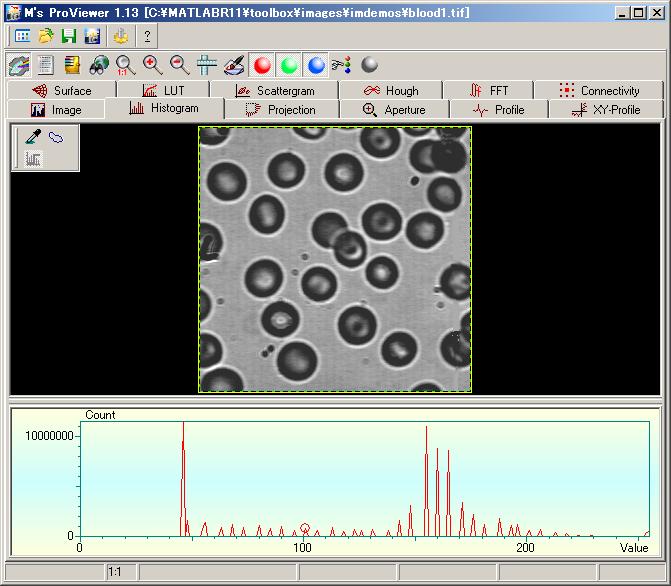This screenshot has height=586, width=671.
Task: Select the Surface tab
Action: 62,90
